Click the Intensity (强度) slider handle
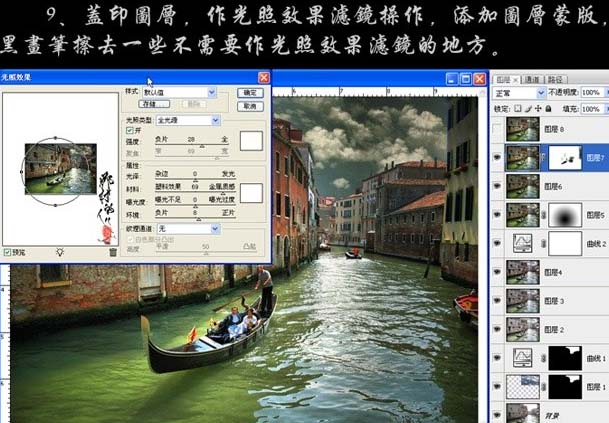 coord(202,146)
